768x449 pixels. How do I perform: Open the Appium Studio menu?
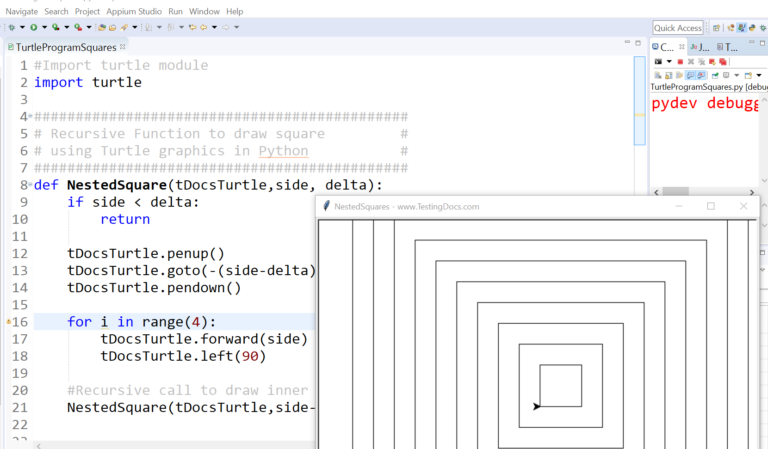pyautogui.click(x=134, y=11)
